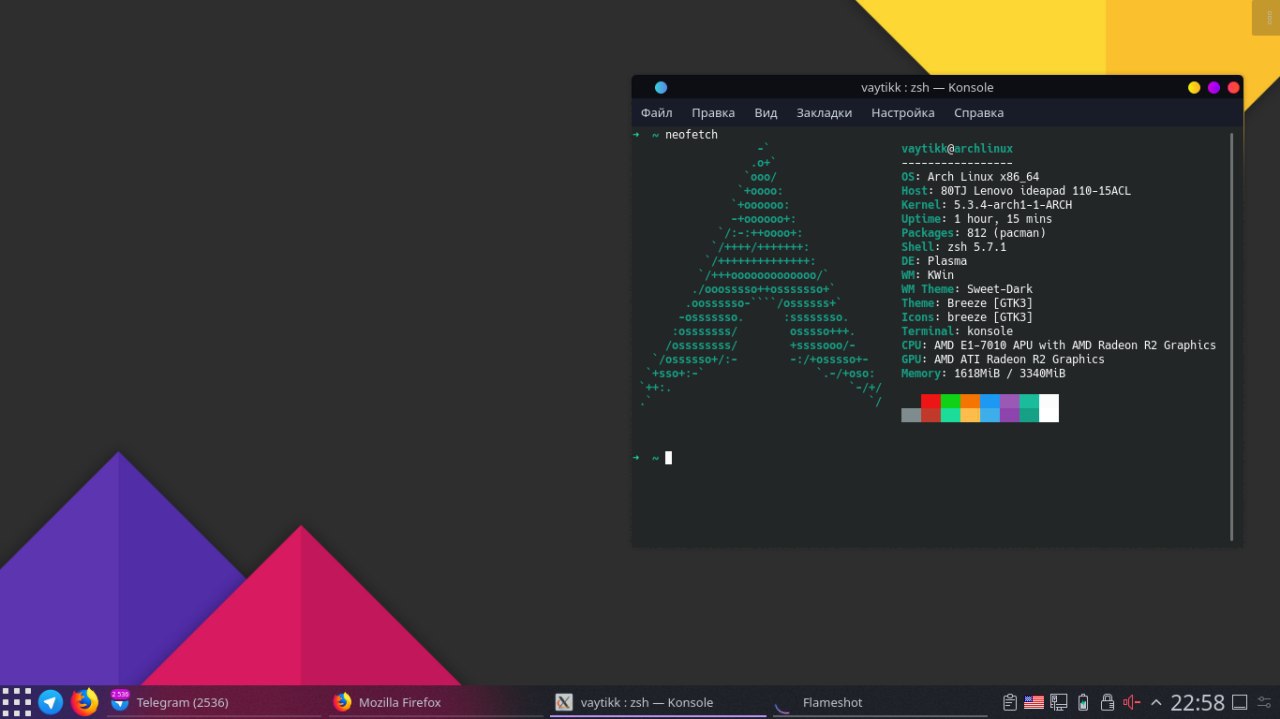Click the gray block in neofetch palette
Image resolution: width=1280 pixels, height=719 pixels.
coord(911,415)
